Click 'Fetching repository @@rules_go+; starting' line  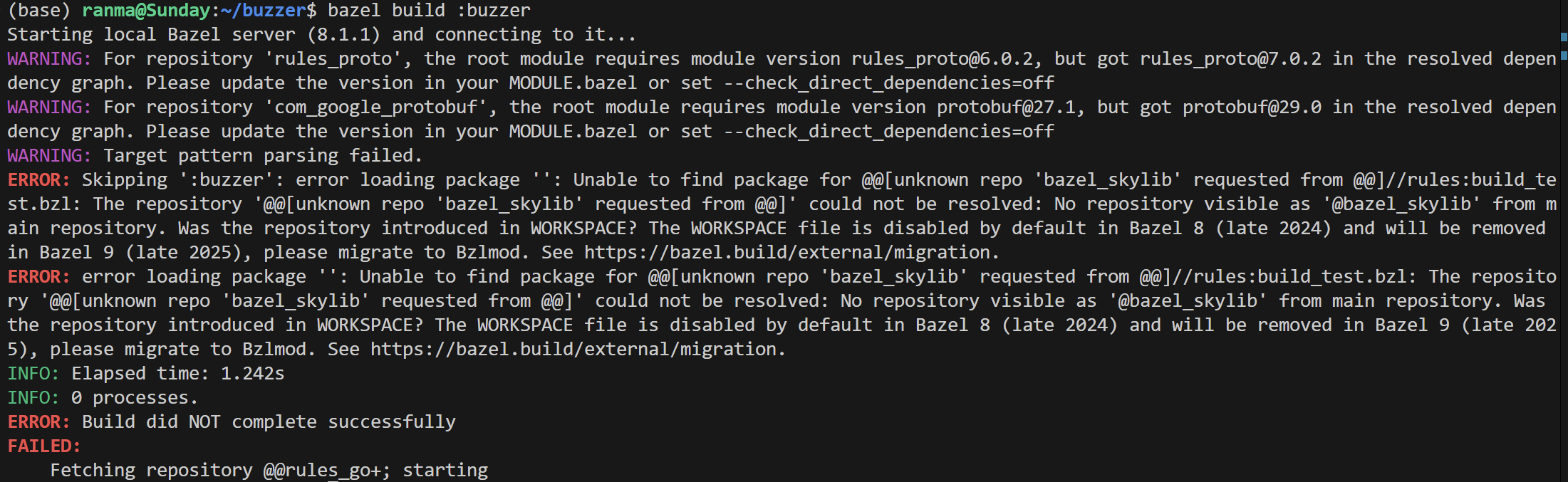(269, 471)
